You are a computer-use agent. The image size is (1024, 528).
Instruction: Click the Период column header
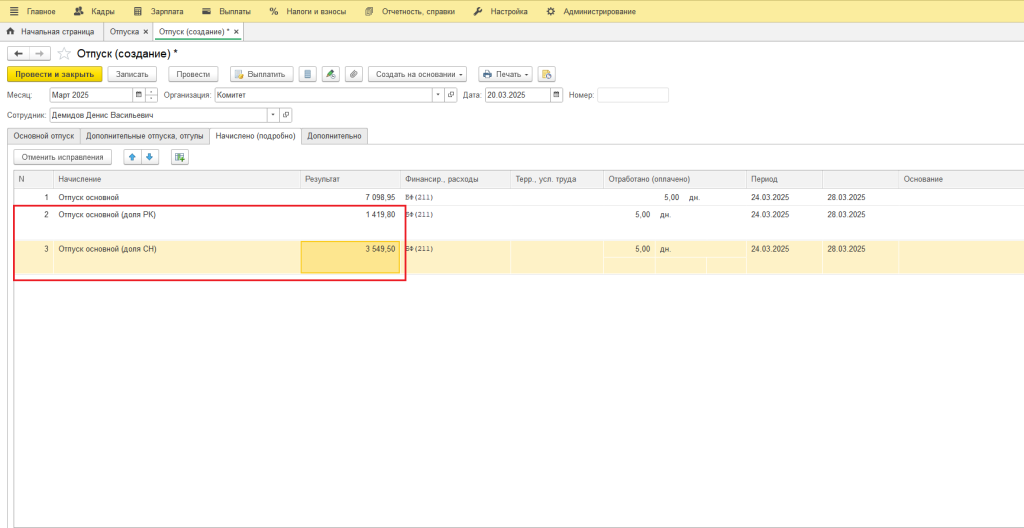(x=784, y=179)
